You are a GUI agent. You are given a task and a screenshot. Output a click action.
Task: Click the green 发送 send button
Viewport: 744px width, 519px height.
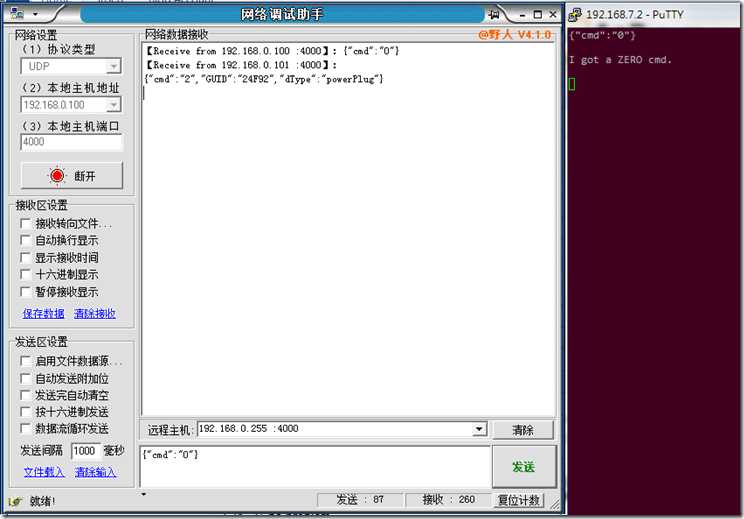(524, 467)
